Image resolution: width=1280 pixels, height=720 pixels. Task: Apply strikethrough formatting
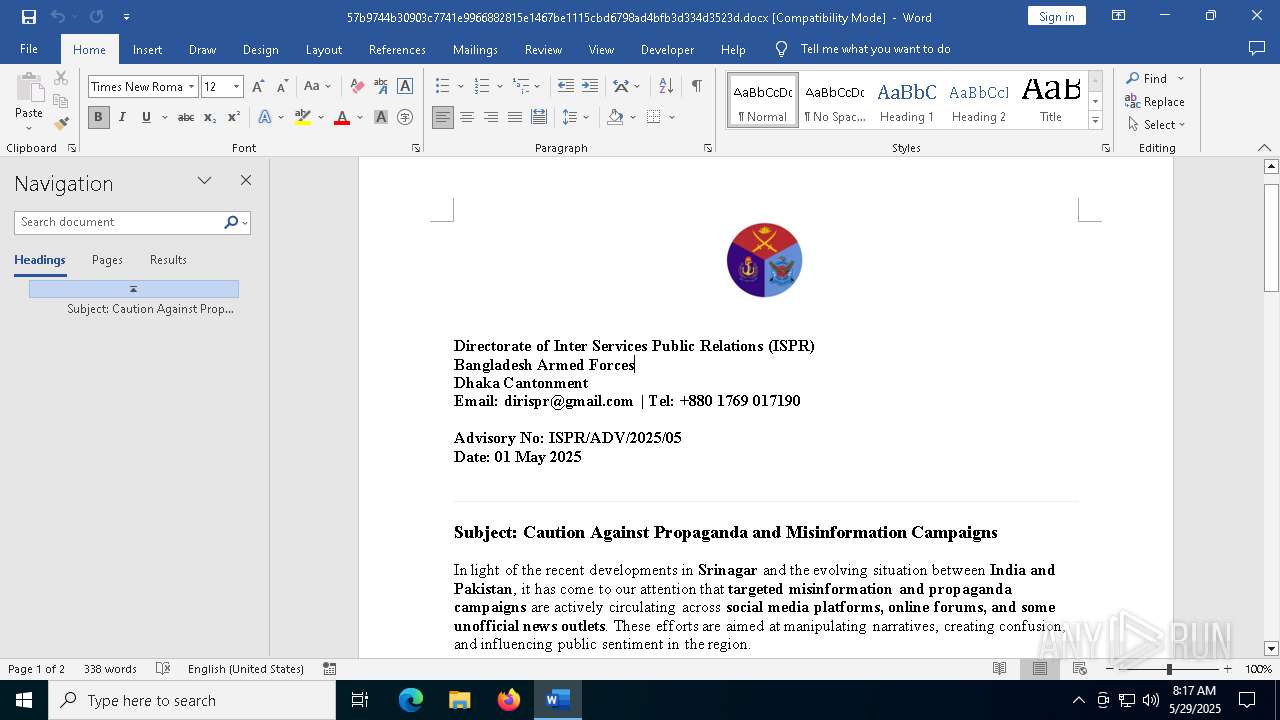[x=186, y=118]
